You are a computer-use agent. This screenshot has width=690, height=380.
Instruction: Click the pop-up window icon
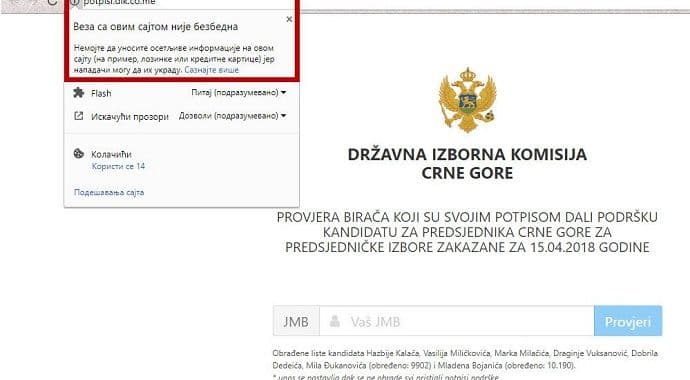[x=79, y=116]
